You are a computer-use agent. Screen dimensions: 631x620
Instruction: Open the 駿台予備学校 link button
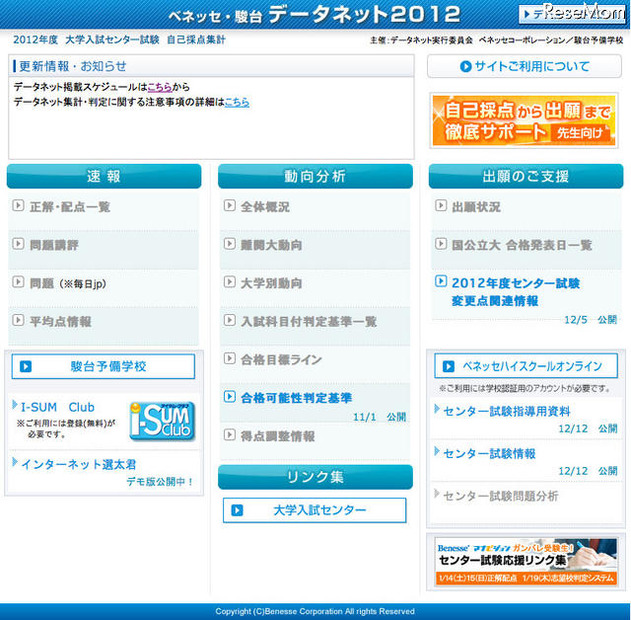click(103, 367)
